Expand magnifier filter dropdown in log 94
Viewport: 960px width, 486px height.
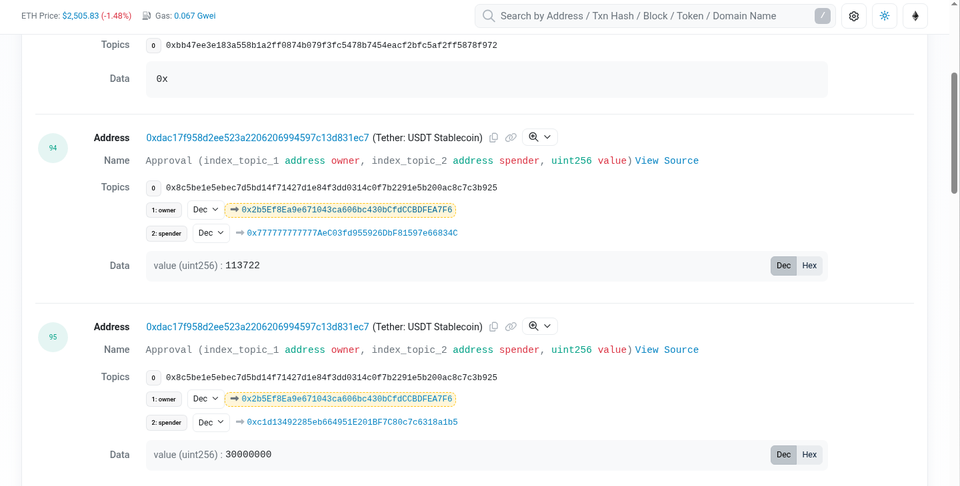(x=539, y=137)
